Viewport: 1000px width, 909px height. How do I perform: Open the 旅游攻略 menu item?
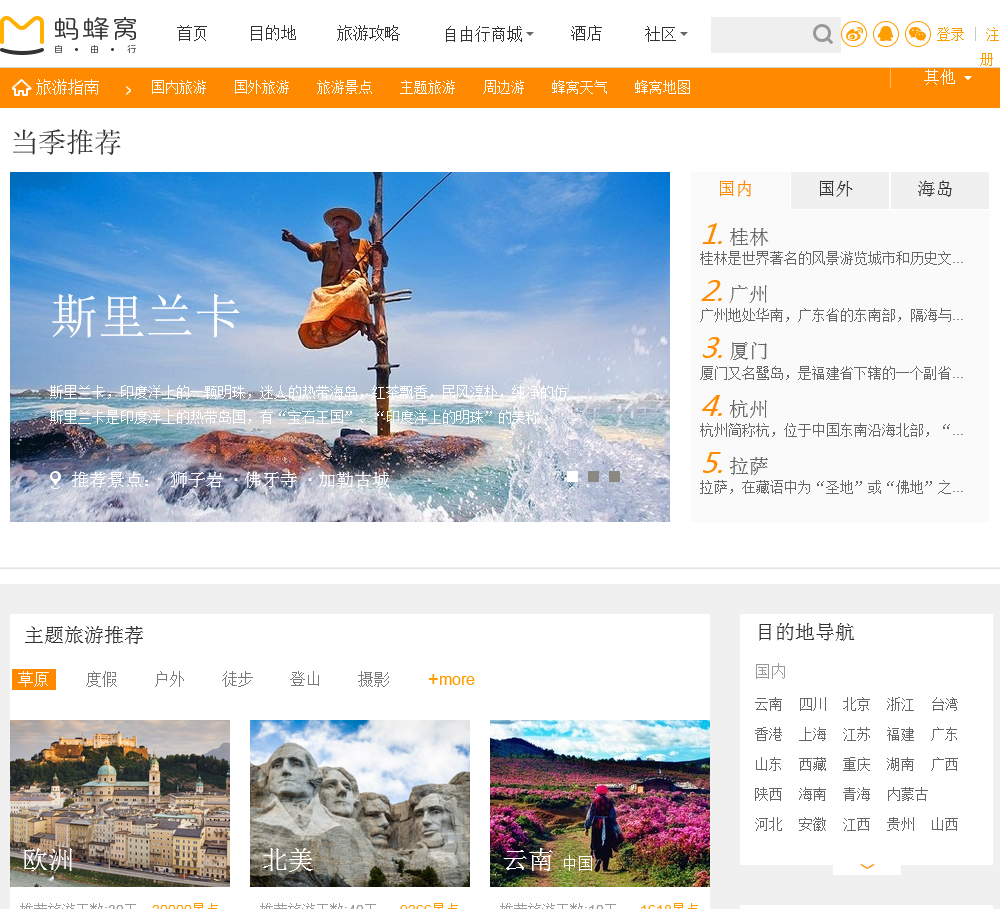tap(368, 33)
